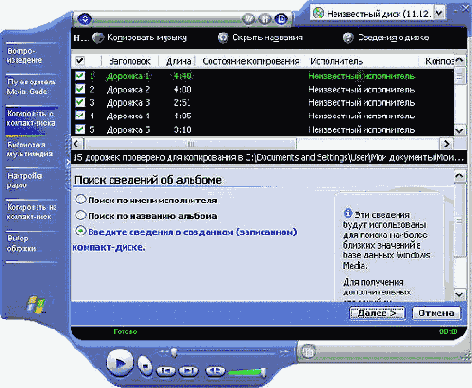
Task: Click the seek slider thumb
Action: (x=173, y=352)
